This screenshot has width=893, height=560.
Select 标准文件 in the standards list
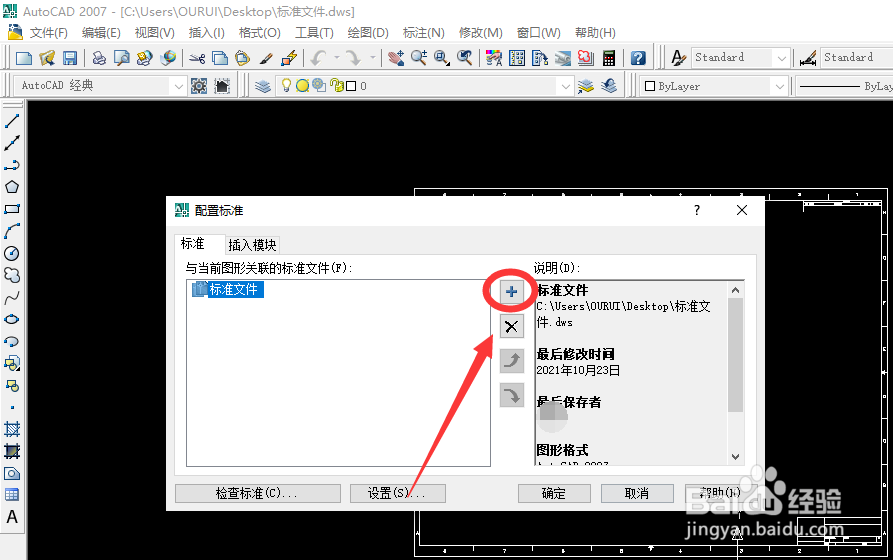tap(228, 289)
